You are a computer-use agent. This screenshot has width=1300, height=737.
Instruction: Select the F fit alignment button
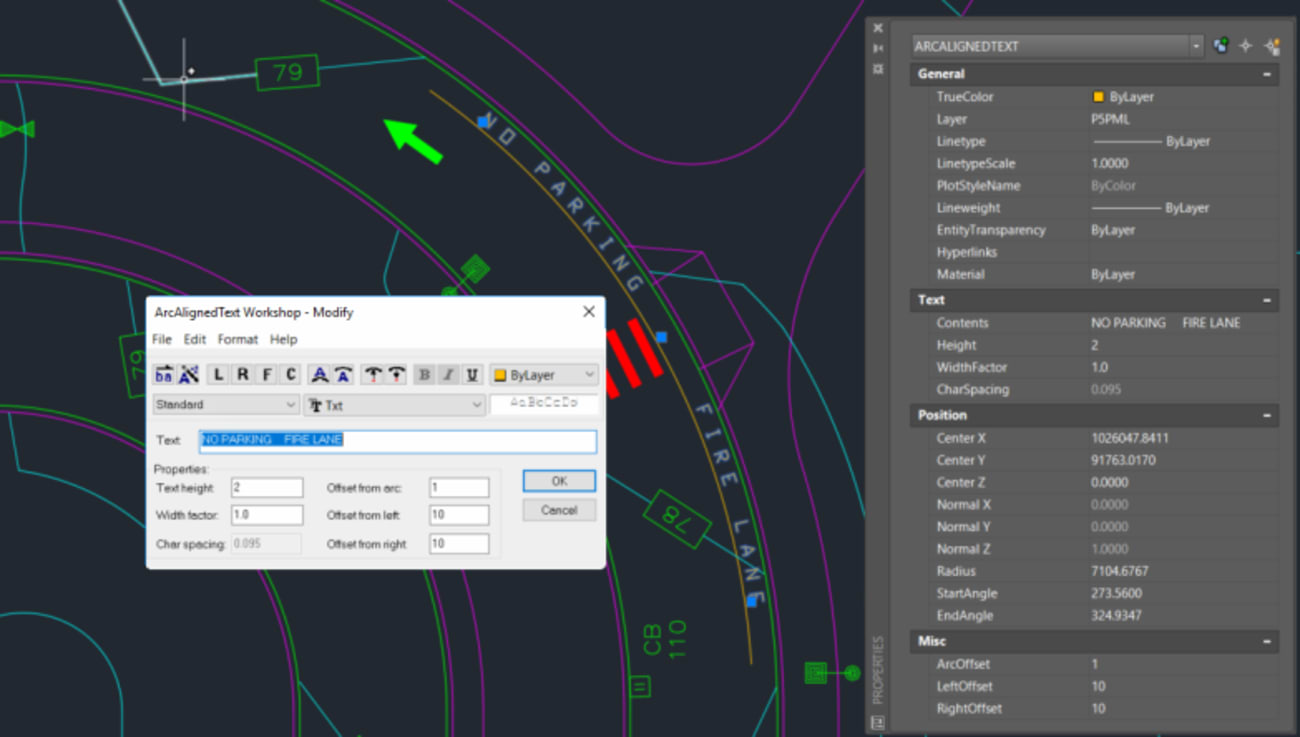pyautogui.click(x=266, y=374)
